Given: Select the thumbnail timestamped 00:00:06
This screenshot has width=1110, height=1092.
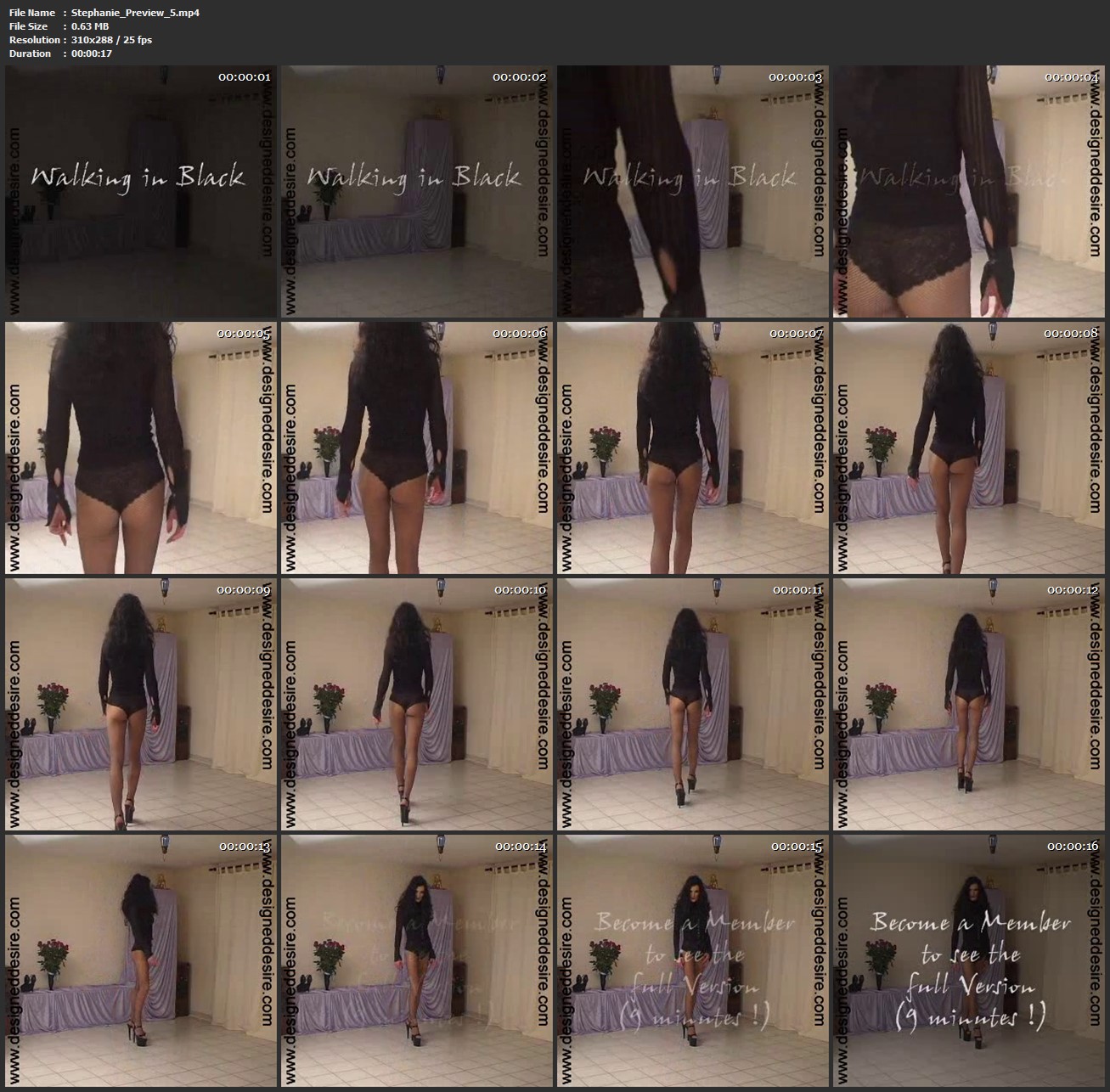Looking at the screenshot, I should point(417,447).
